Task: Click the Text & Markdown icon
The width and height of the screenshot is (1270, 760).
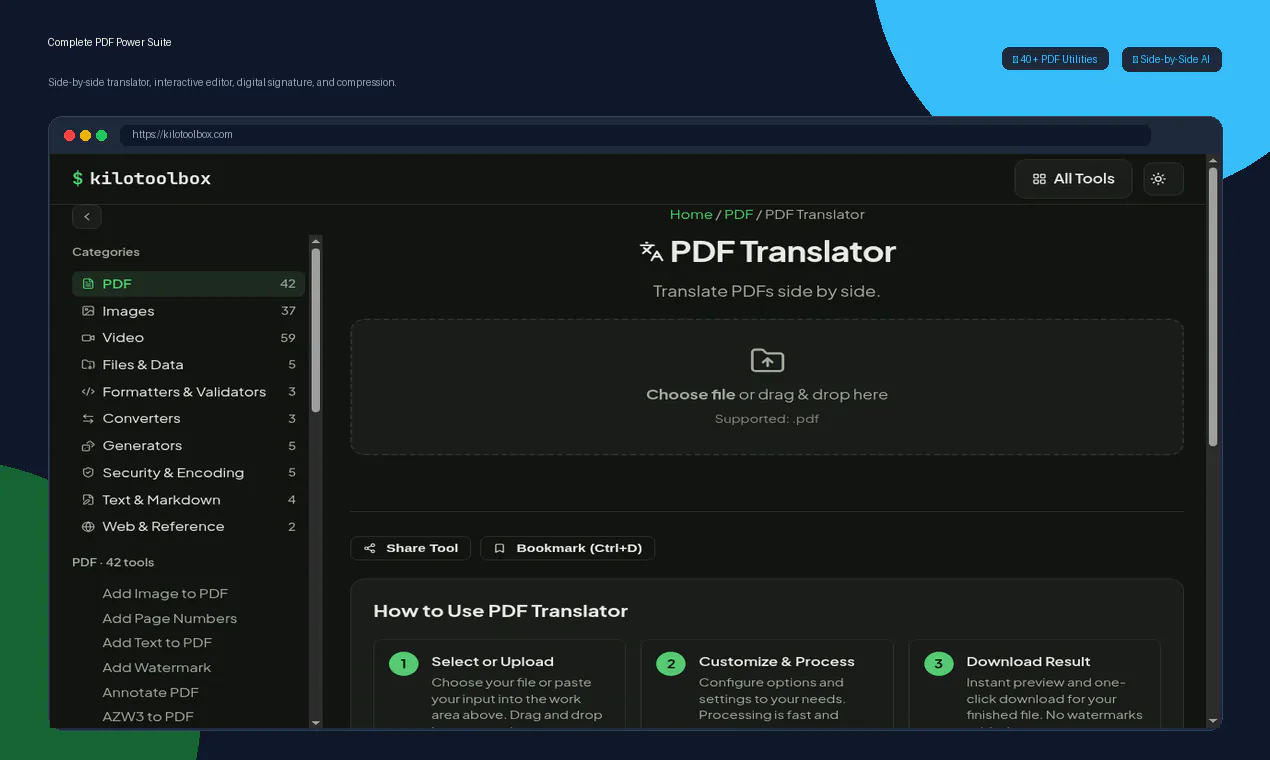Action: click(88, 500)
